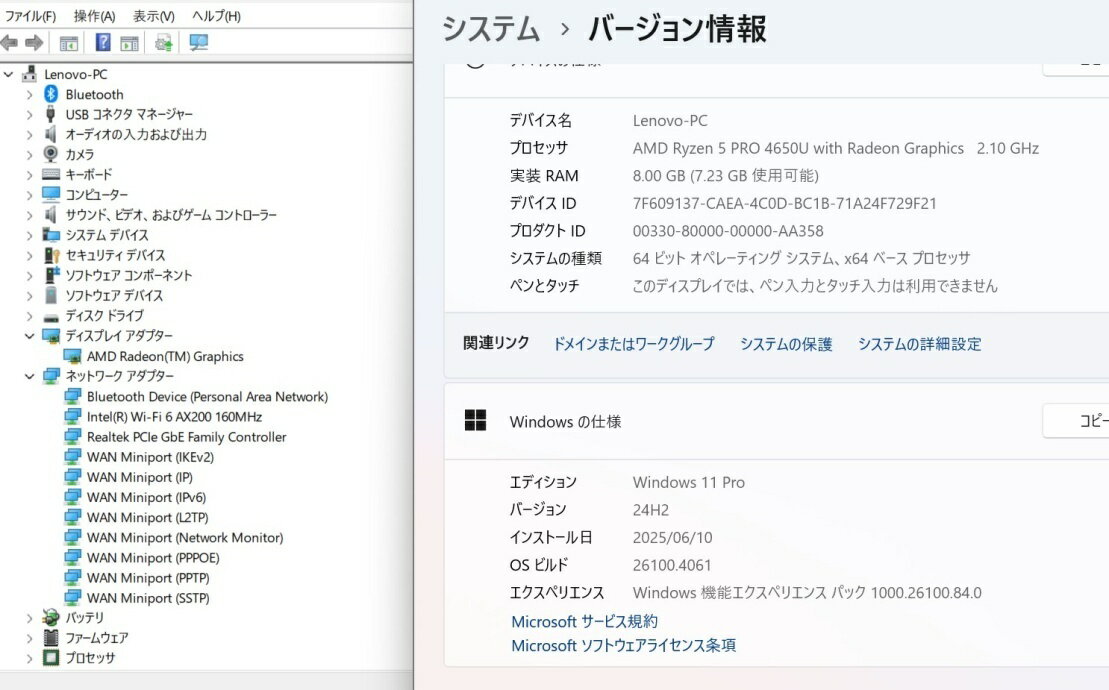Expand the プロセッサ category

click(29, 658)
